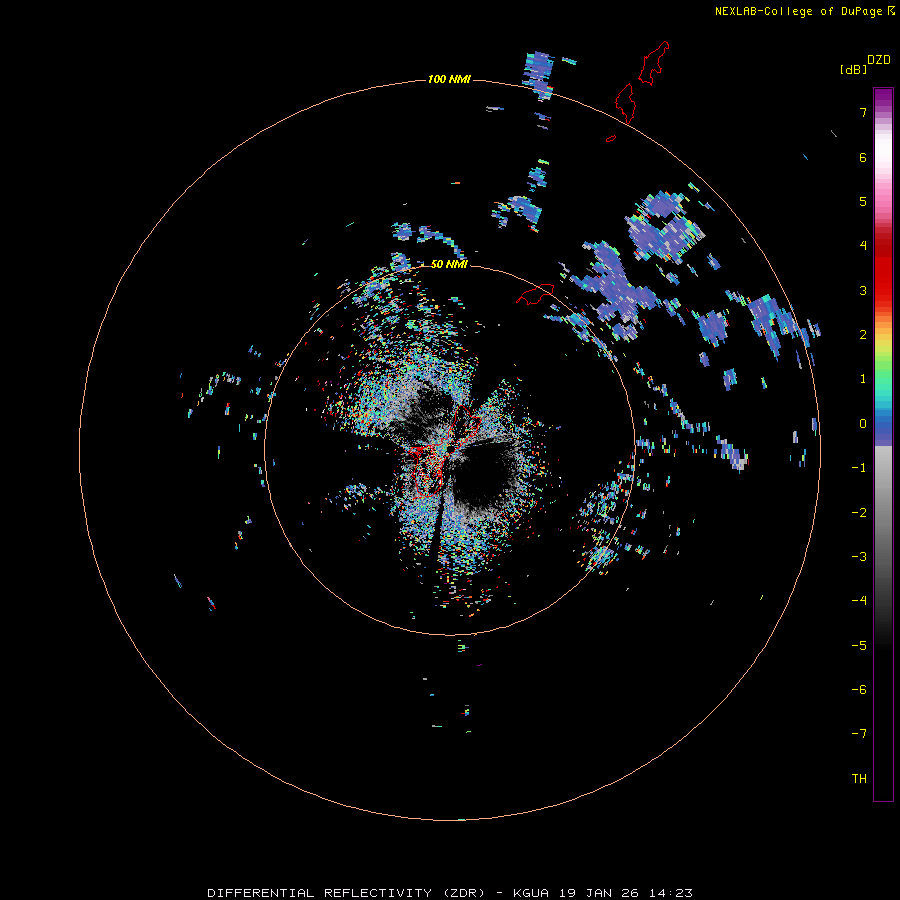Click the NEXLAB-College of DuPage label
Screen dimensions: 900x900
[798, 11]
